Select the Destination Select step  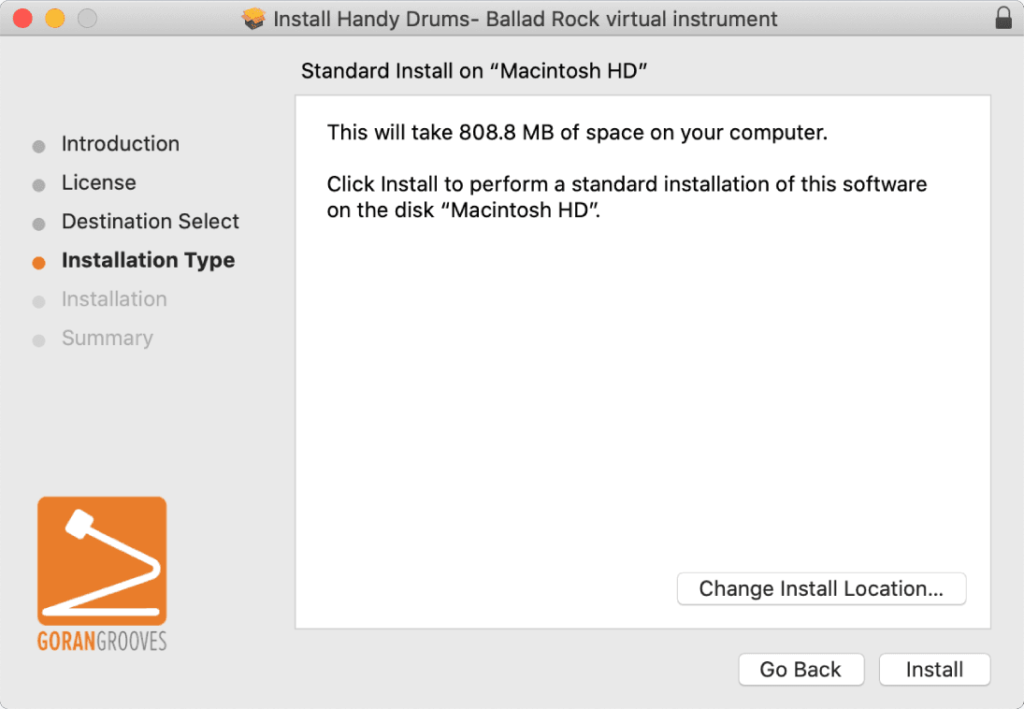pos(150,222)
